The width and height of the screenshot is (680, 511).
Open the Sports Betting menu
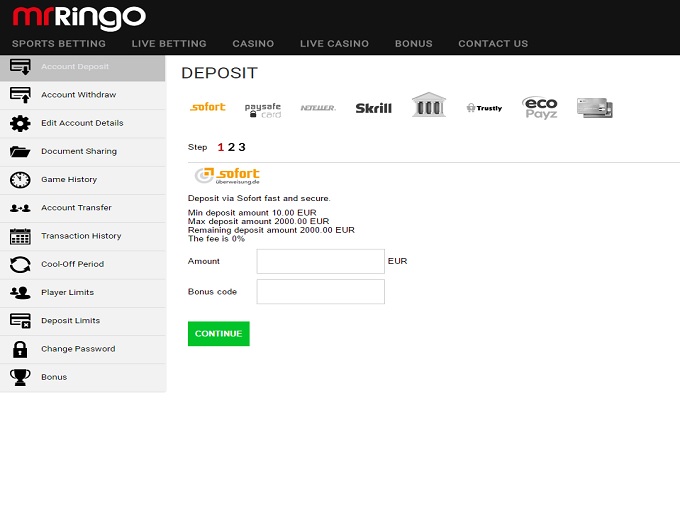[58, 44]
